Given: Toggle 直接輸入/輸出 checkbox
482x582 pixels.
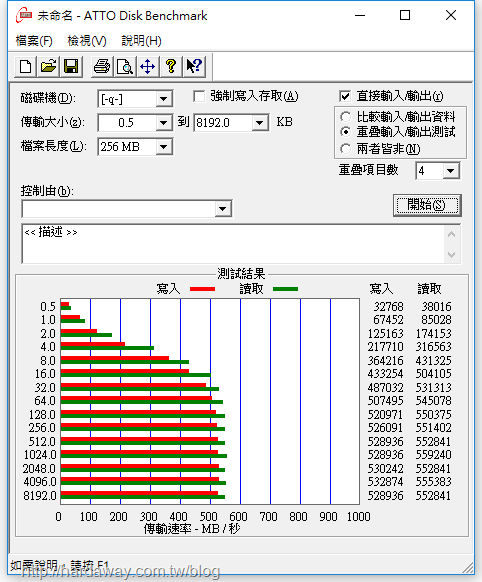Looking at the screenshot, I should pos(345,97).
